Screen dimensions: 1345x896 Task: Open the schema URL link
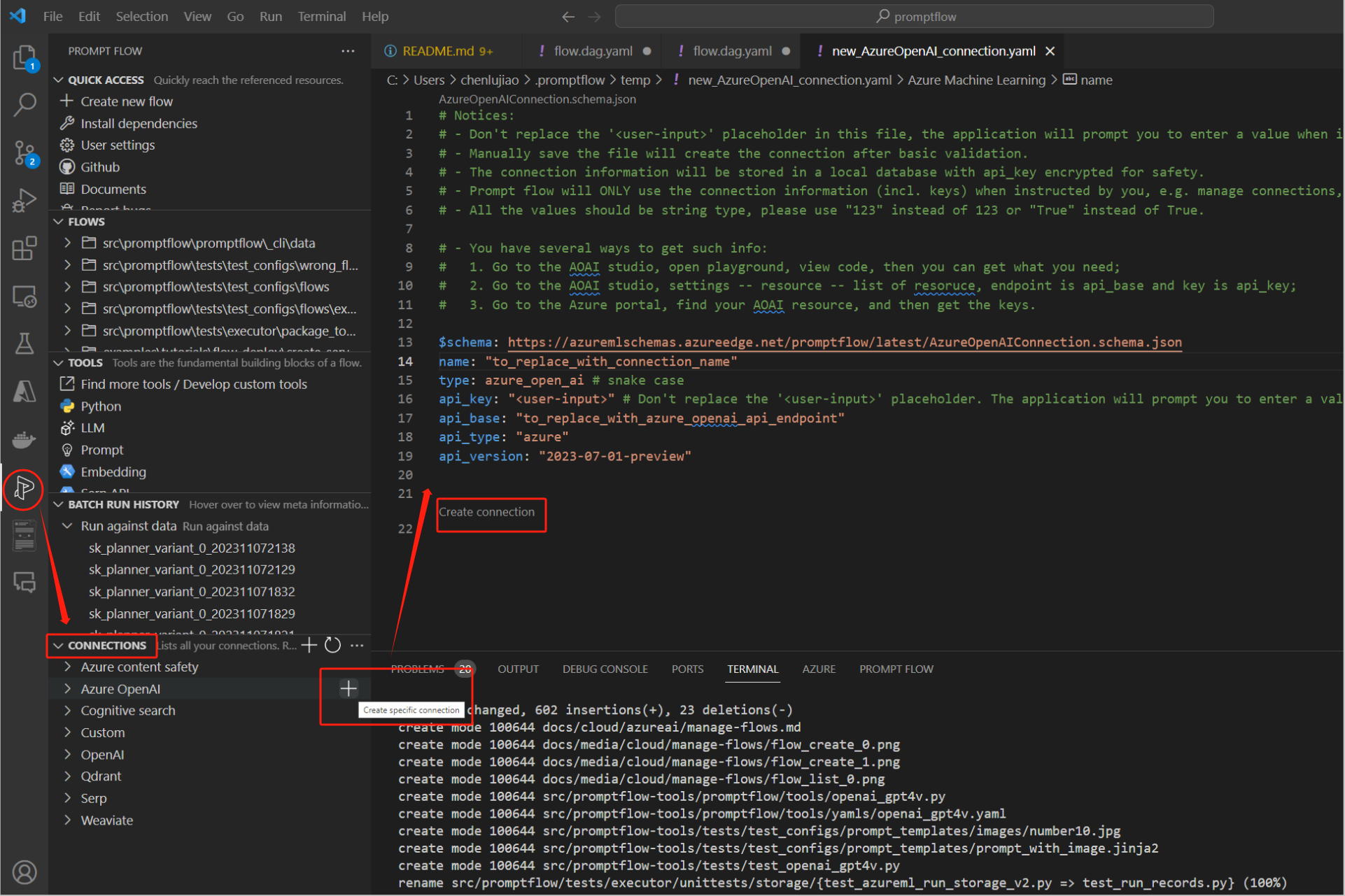(x=844, y=342)
